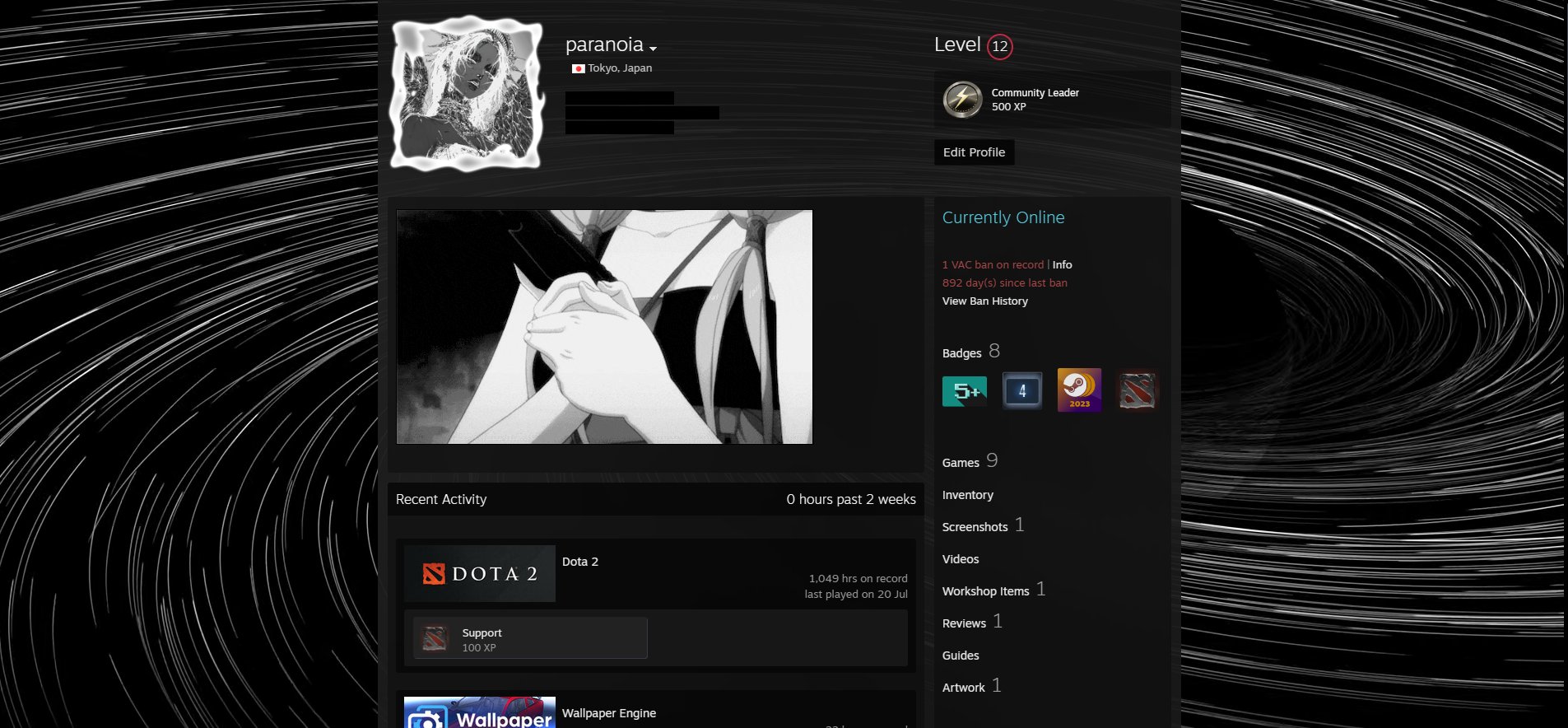1568x728 pixels.
Task: Click the Dota 2 game title link
Action: [579, 562]
